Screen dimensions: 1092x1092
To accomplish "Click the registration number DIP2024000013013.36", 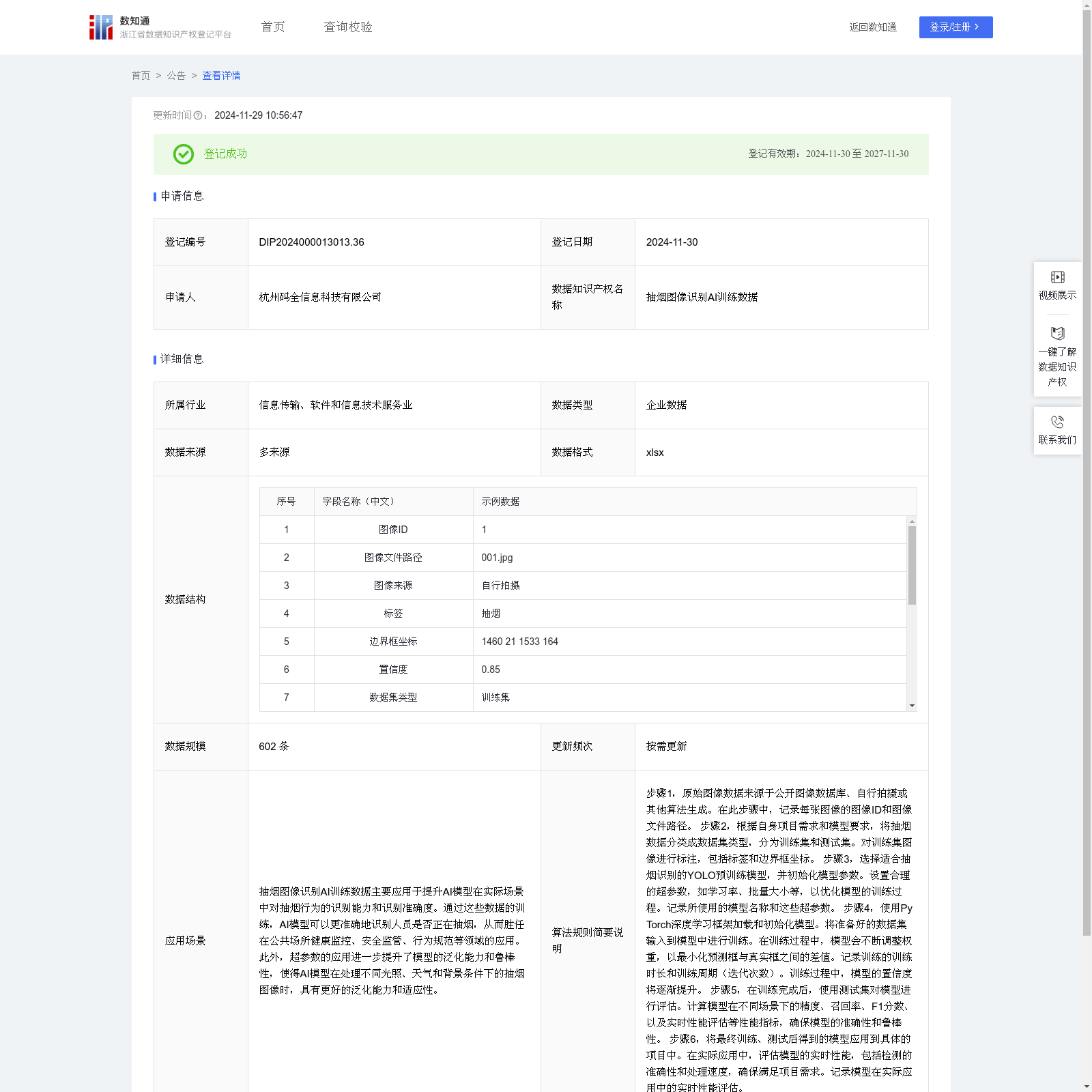I will [311, 242].
